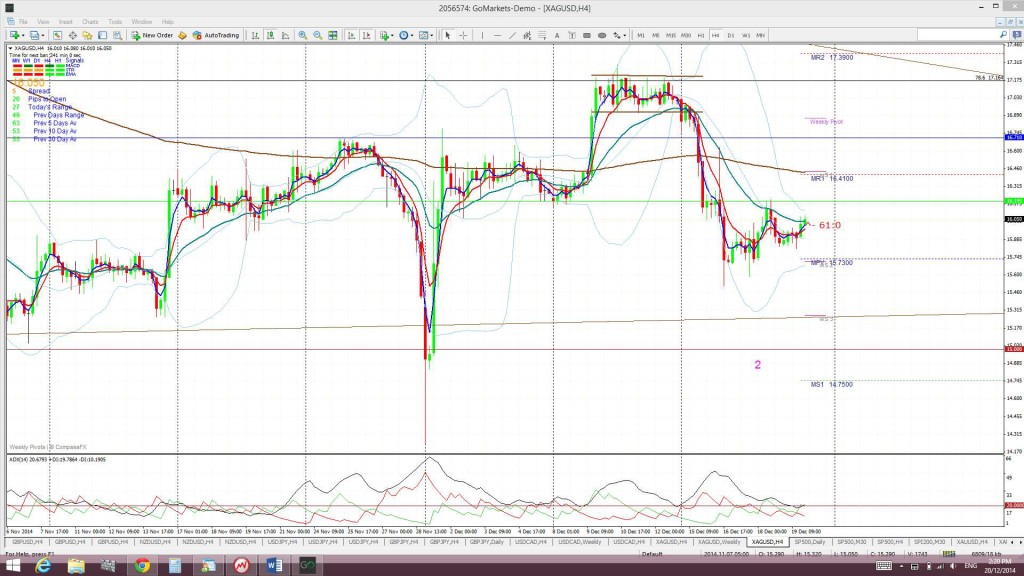Click the New Order button
Screen dimensions: 1024x576
click(152, 35)
